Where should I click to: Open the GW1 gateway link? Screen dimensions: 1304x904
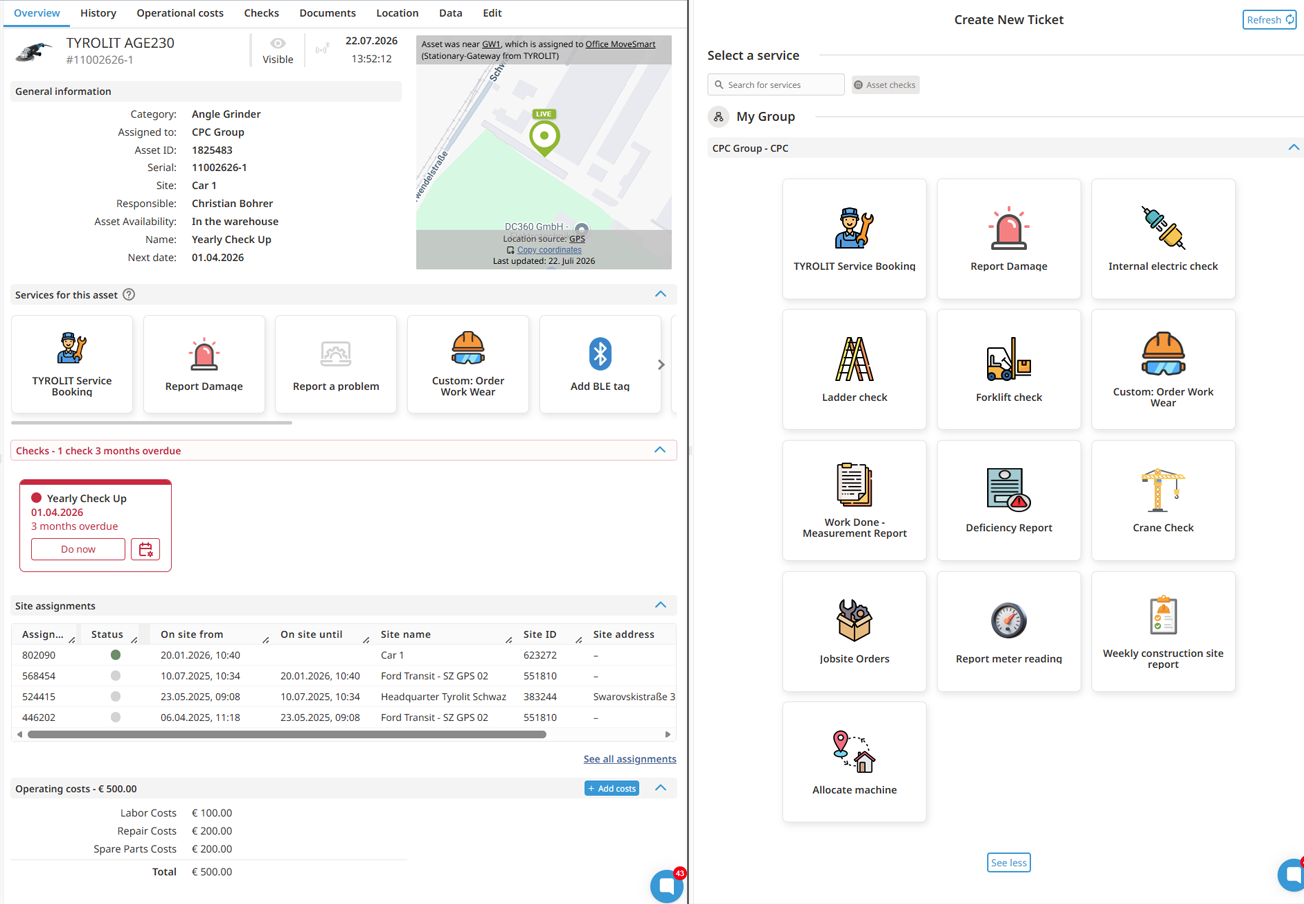click(491, 44)
